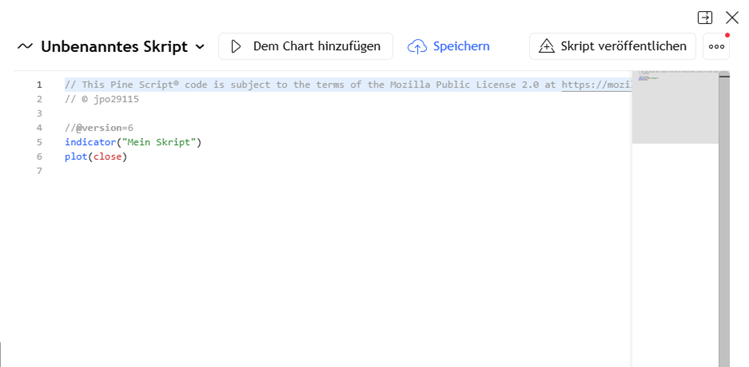Select line number 3 in the gutter

tap(39, 114)
